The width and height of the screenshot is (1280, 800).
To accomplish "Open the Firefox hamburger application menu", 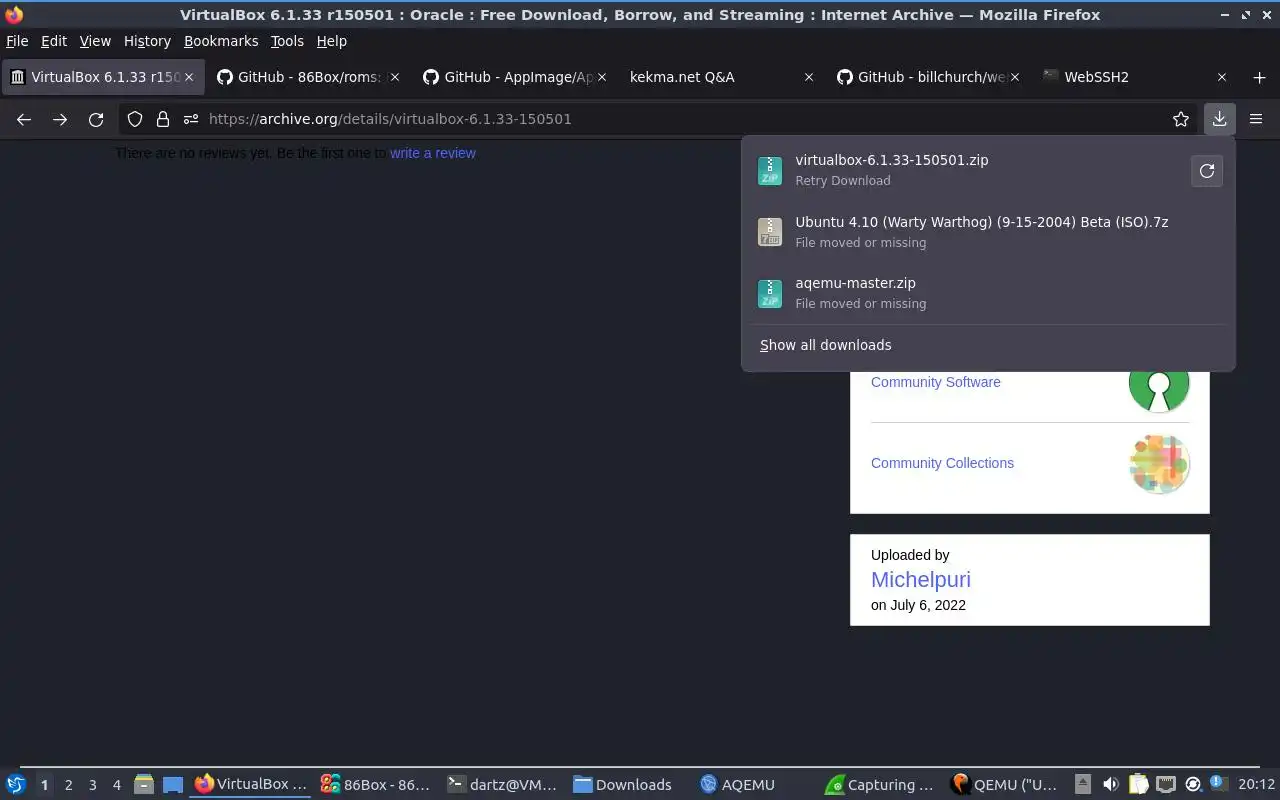I will tap(1256, 119).
